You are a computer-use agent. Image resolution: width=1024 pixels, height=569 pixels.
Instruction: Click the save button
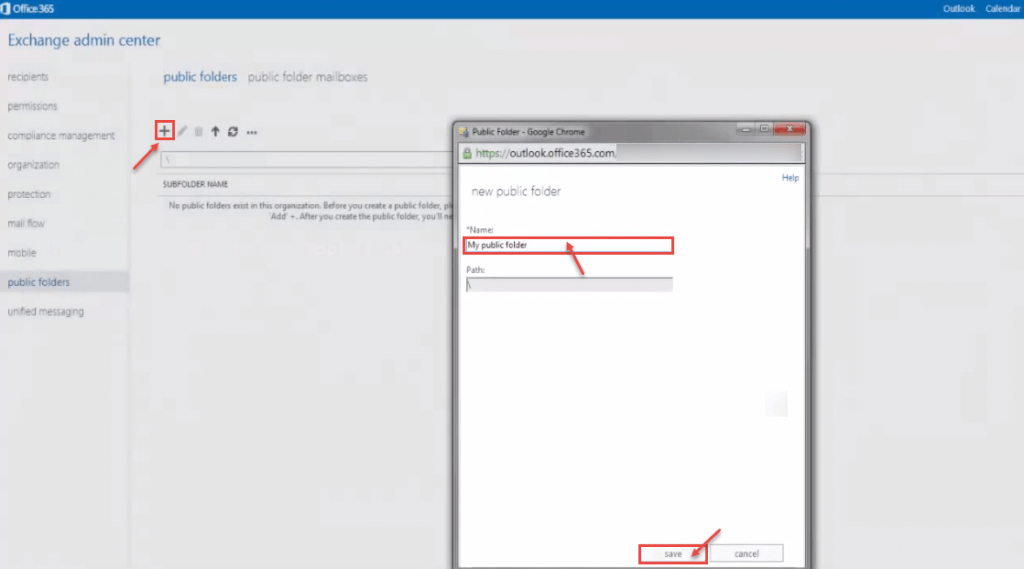coord(673,554)
